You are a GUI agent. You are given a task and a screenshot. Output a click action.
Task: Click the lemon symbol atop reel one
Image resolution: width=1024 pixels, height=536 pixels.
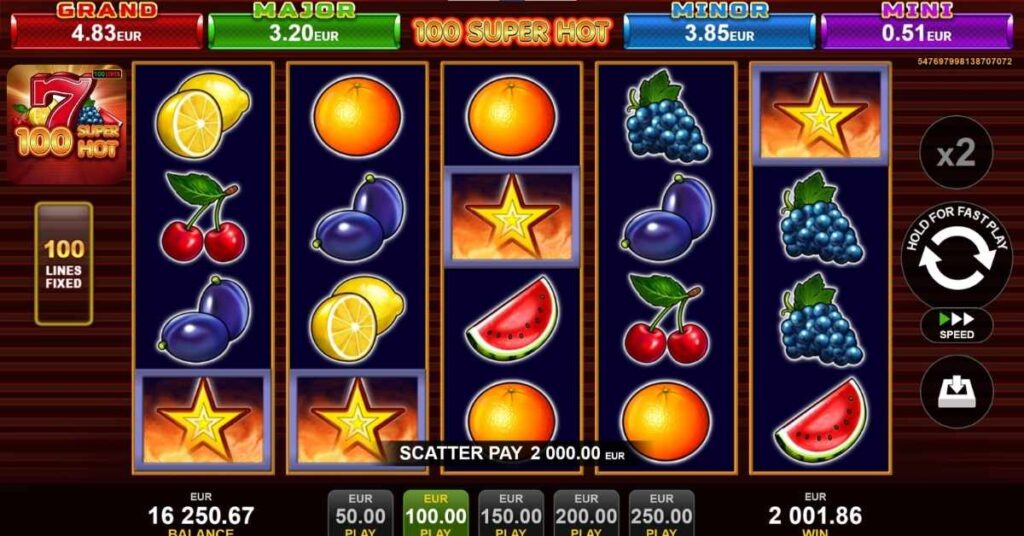(x=203, y=115)
